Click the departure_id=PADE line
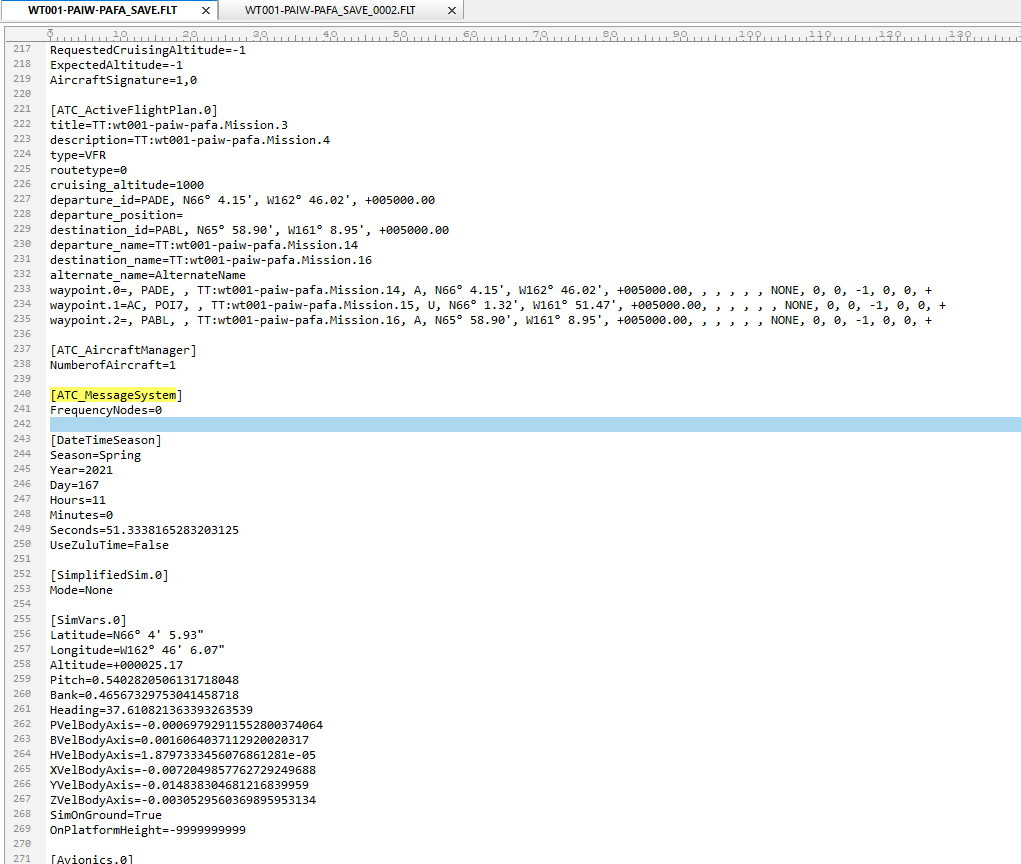The image size is (1021, 864). click(242, 200)
